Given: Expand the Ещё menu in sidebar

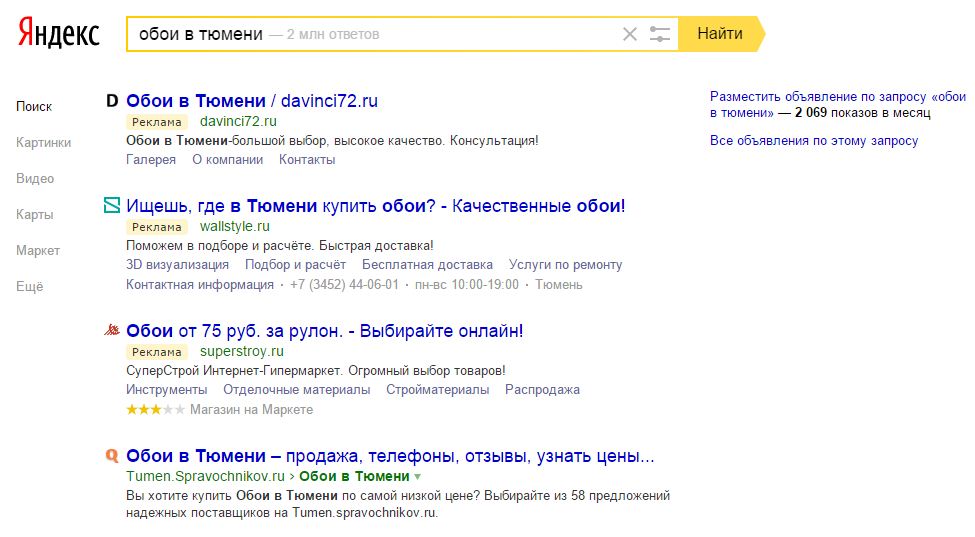Looking at the screenshot, I should pyautogui.click(x=30, y=287).
